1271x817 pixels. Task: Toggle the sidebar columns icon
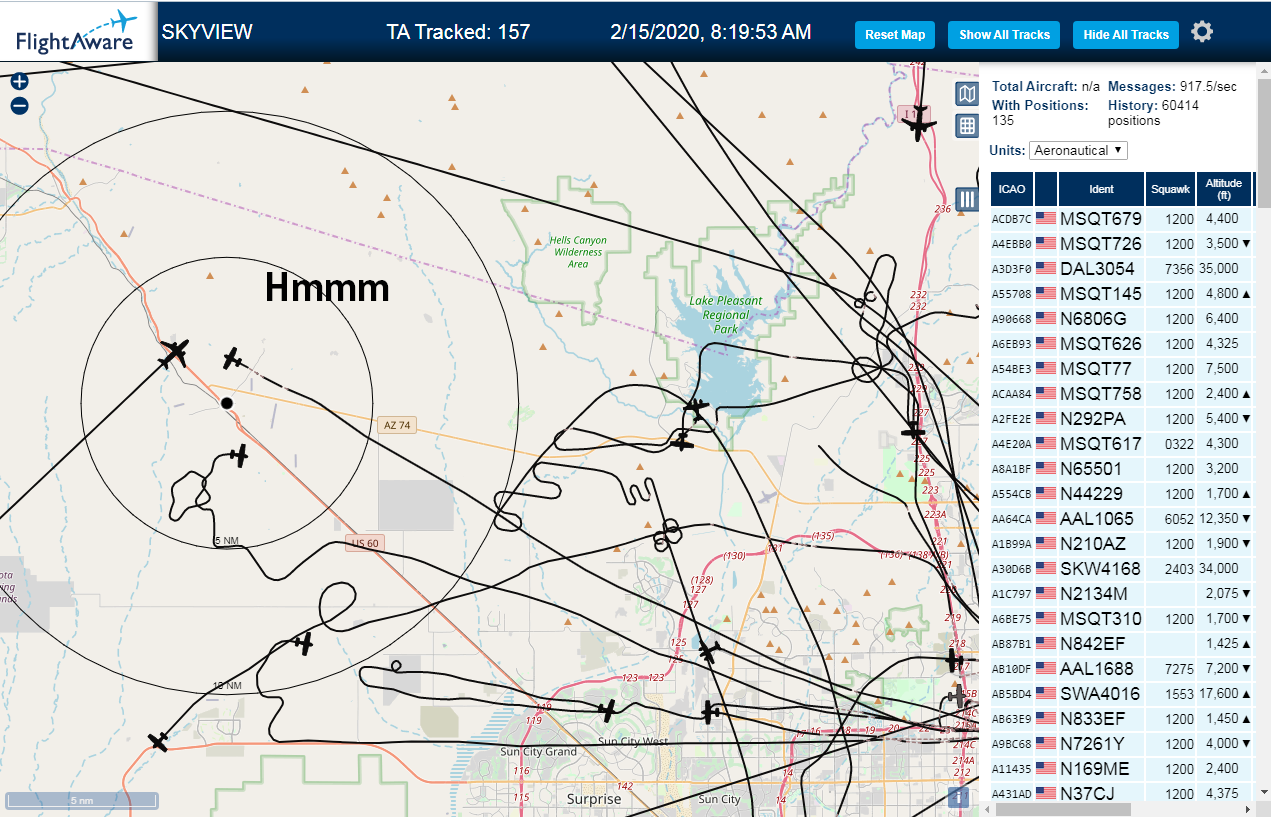pyautogui.click(x=967, y=199)
